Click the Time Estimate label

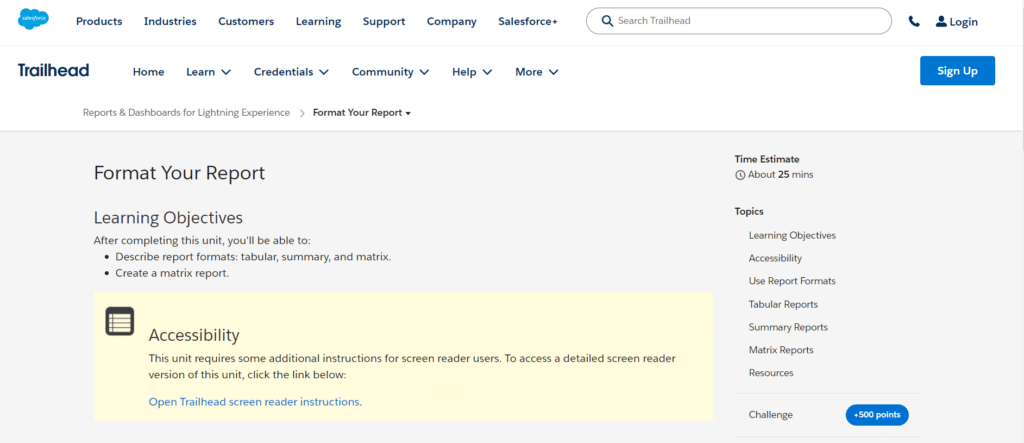pyautogui.click(x=767, y=159)
